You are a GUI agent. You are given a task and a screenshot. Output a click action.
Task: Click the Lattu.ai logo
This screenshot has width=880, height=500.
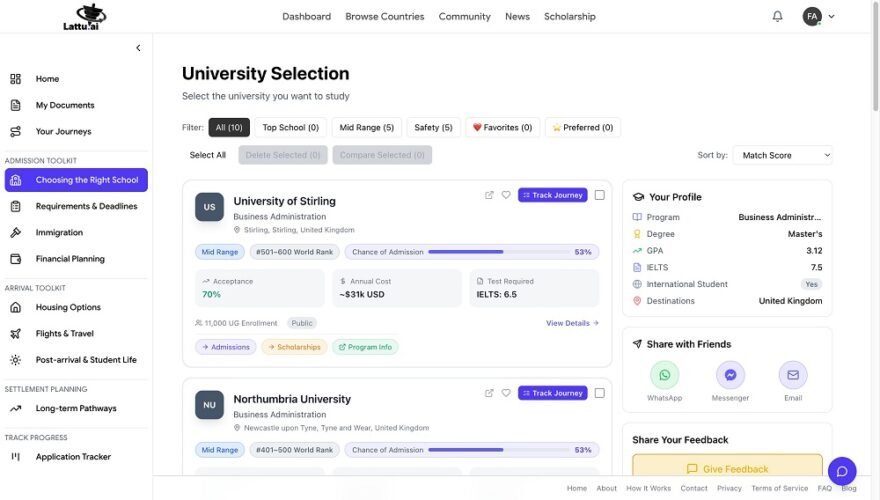pyautogui.click(x=81, y=16)
